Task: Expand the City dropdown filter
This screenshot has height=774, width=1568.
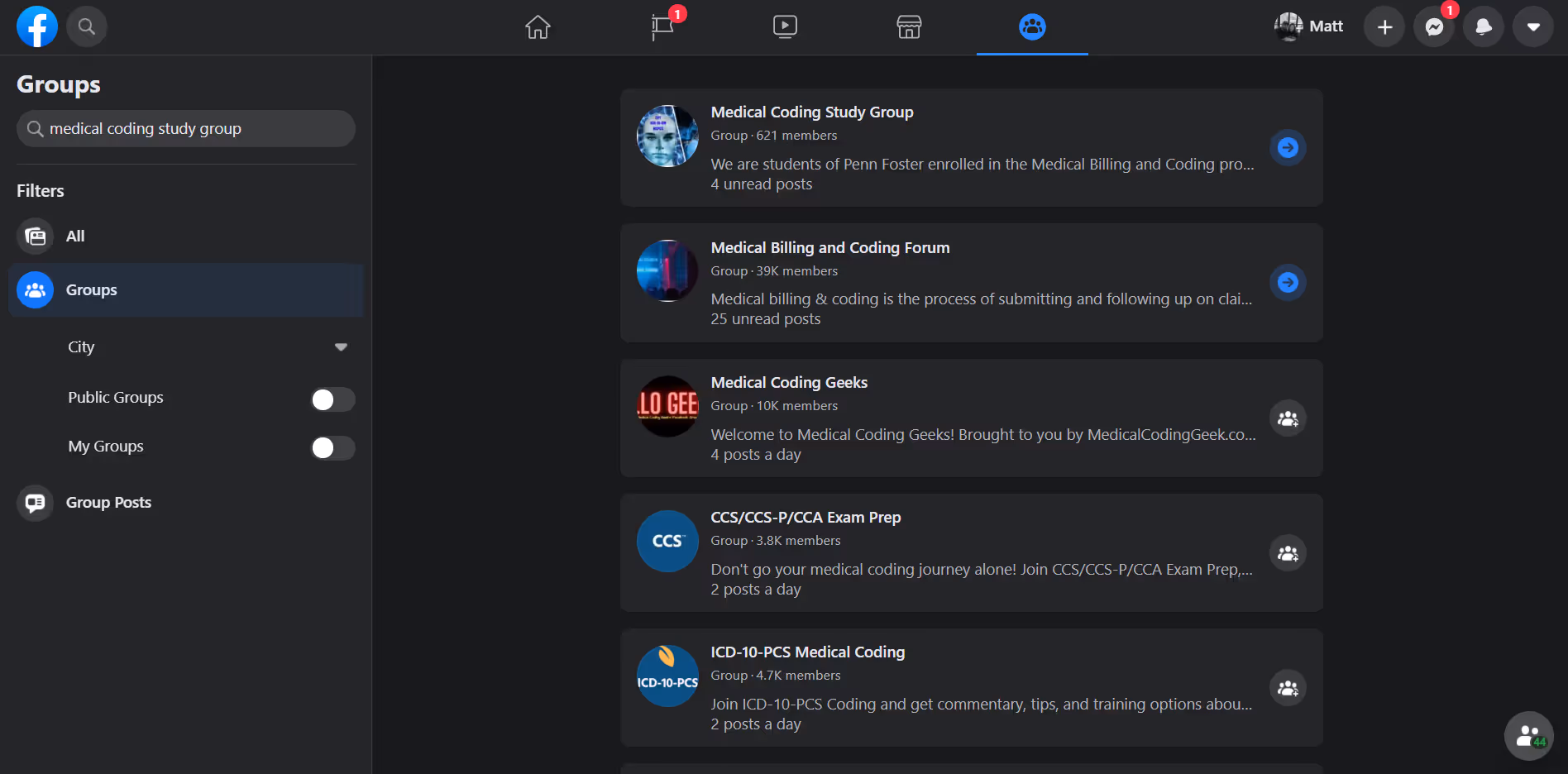Action: [207, 347]
